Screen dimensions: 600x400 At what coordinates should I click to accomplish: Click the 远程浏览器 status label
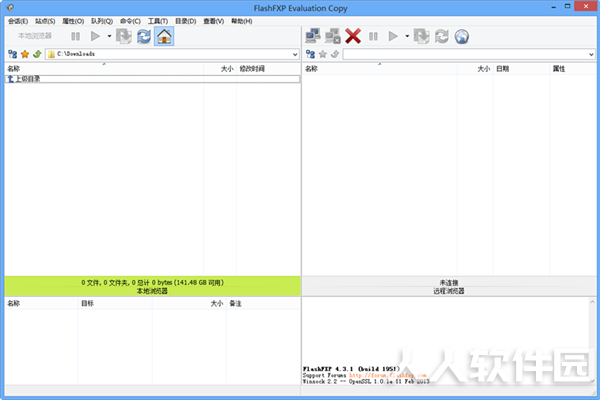[x=448, y=291]
